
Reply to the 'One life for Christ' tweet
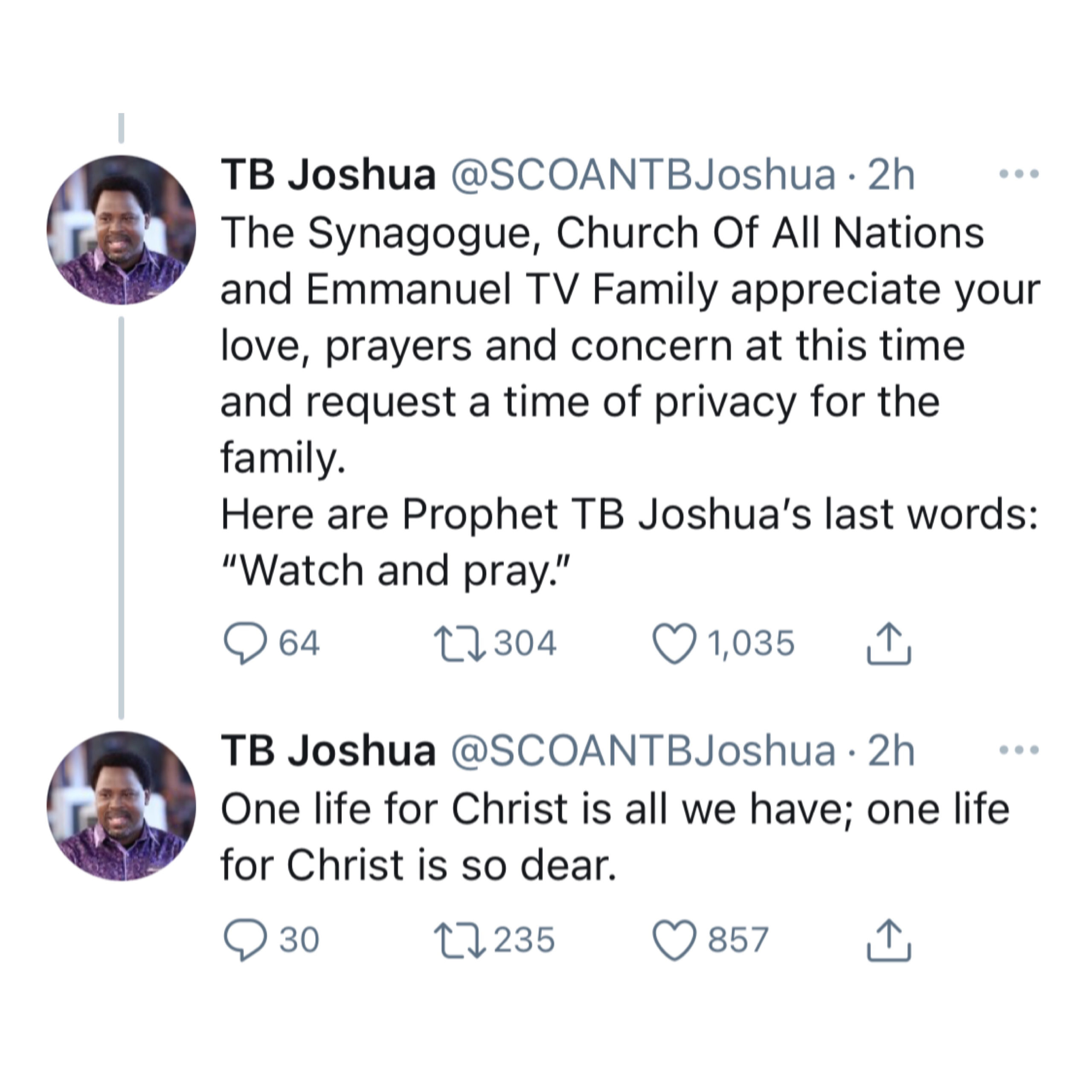coord(245,940)
